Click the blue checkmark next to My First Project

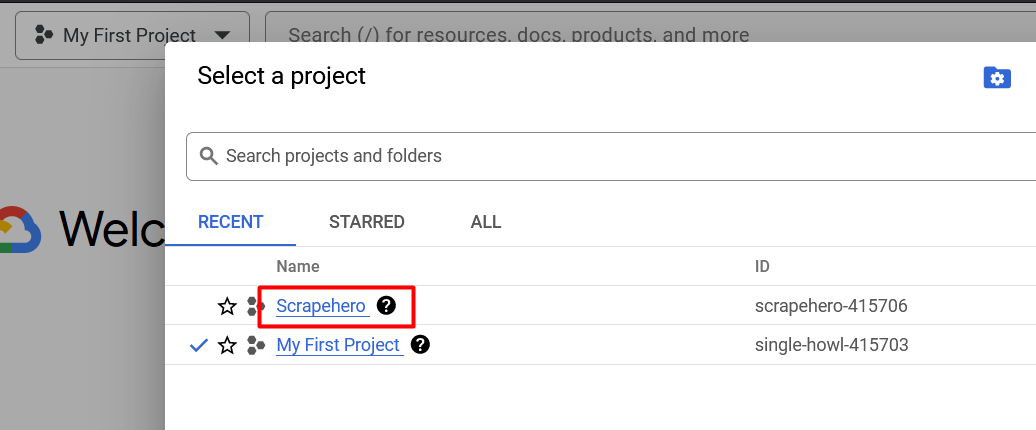coord(199,345)
